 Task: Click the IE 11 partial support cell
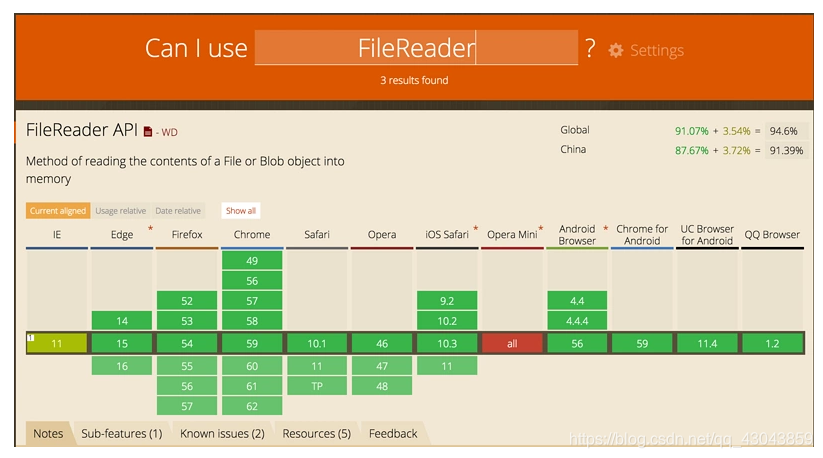point(57,344)
